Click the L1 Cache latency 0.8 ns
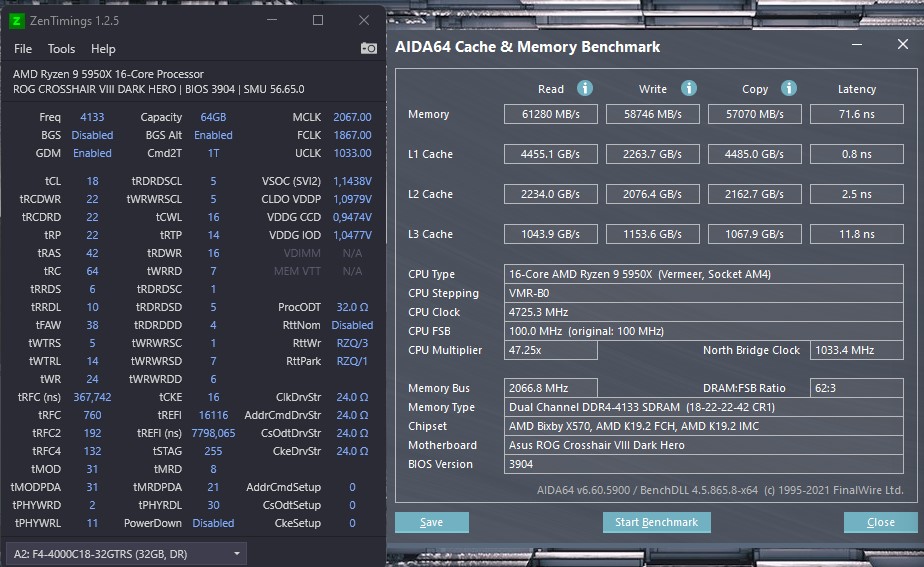Screen dimensions: 924x567 pos(857,154)
